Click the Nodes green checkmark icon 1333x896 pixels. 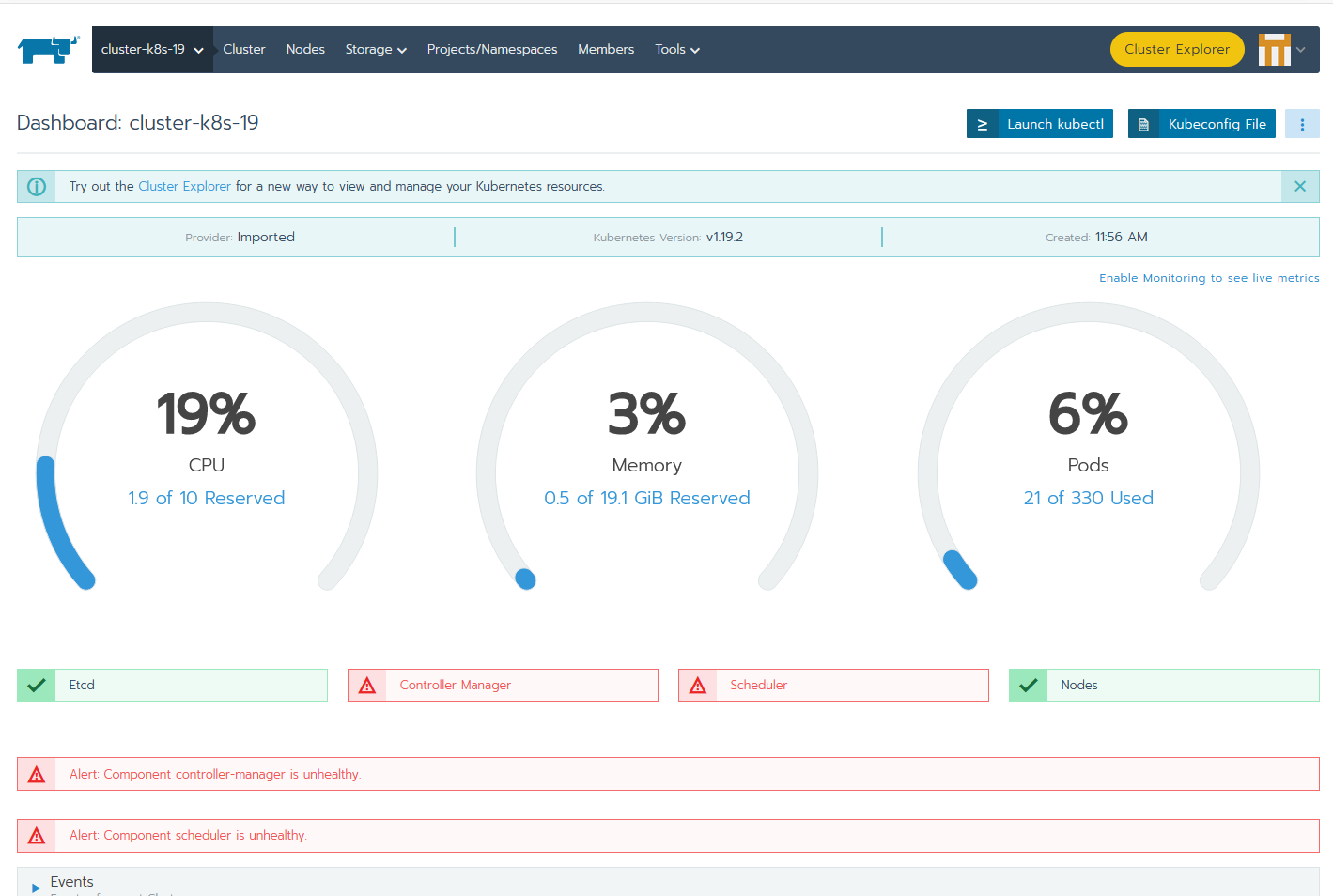(1029, 686)
